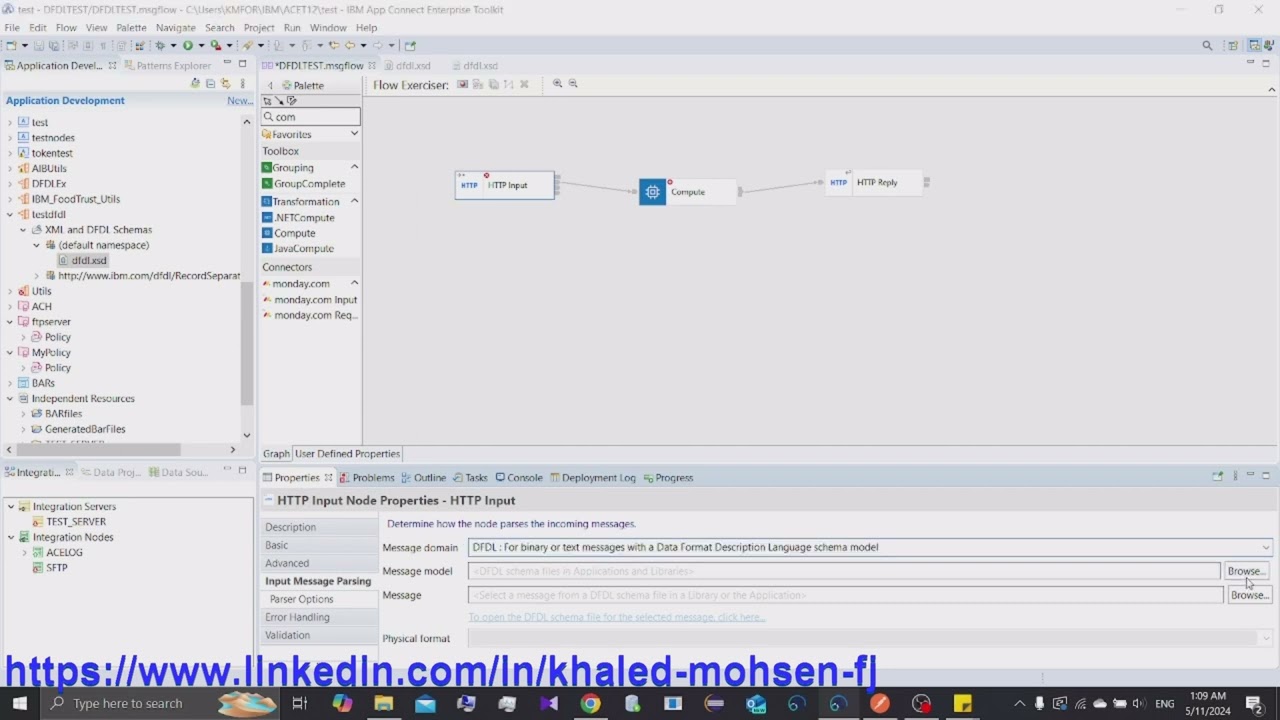
Task: Click the New wizard toolbar icon
Action: click(x=10, y=45)
